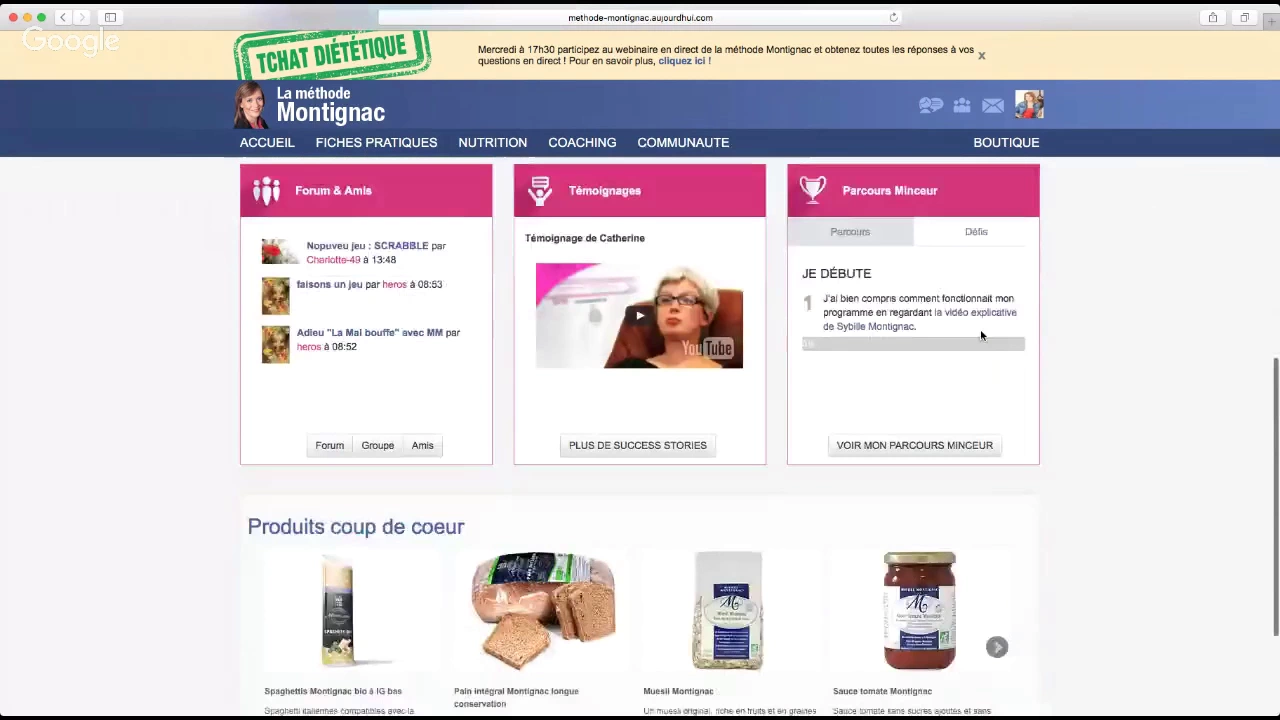Advance the product carousel next arrow
1280x720 pixels.
pyautogui.click(x=997, y=647)
